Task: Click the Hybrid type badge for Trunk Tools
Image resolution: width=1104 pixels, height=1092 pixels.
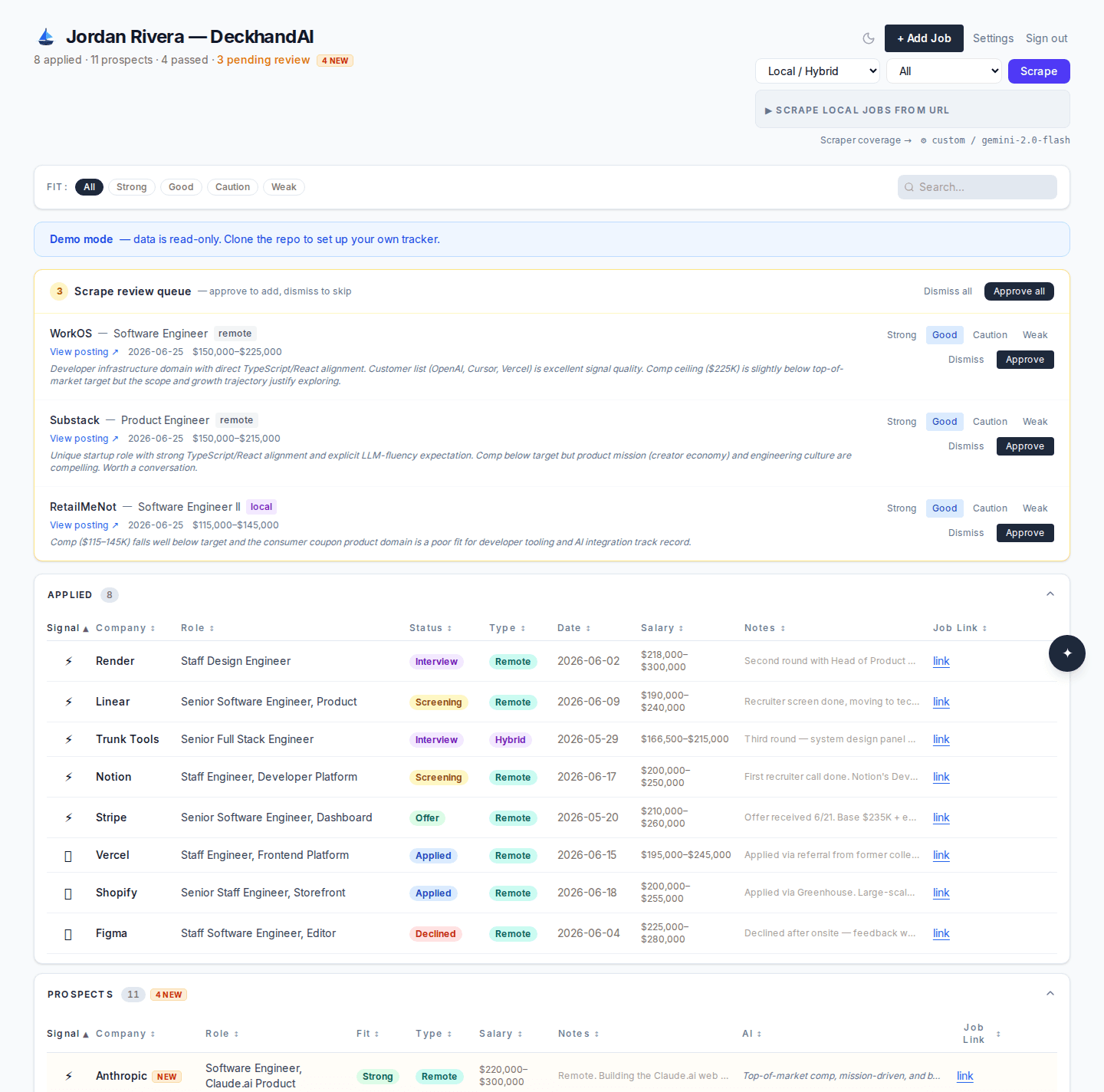Action: point(510,740)
